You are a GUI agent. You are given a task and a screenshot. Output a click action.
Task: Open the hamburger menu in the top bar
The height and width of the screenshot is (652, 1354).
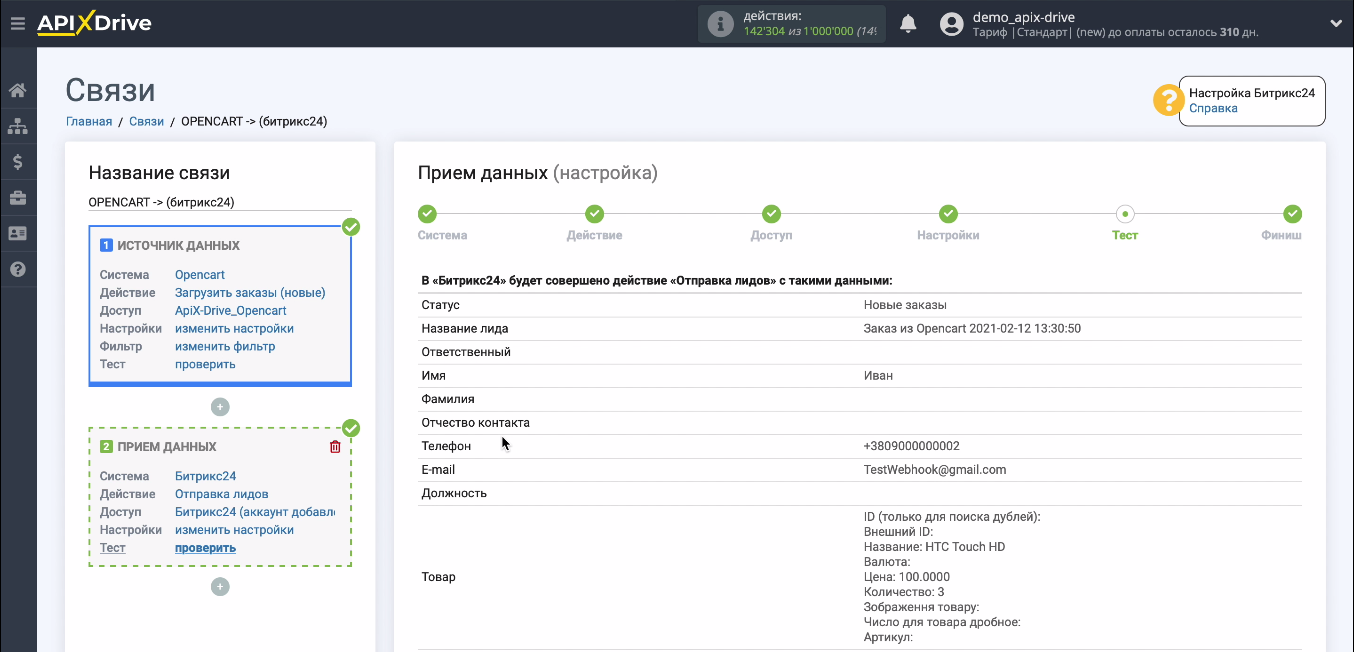pyautogui.click(x=17, y=23)
